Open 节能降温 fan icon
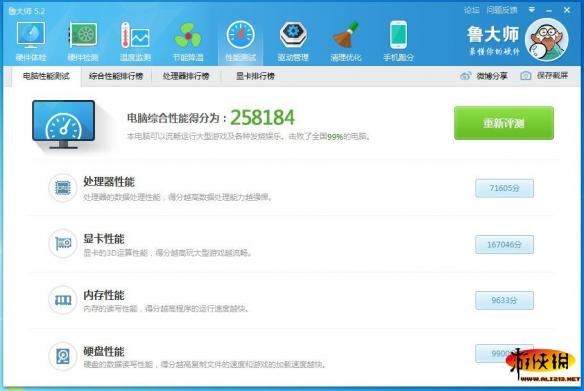The image size is (584, 391). click(188, 35)
